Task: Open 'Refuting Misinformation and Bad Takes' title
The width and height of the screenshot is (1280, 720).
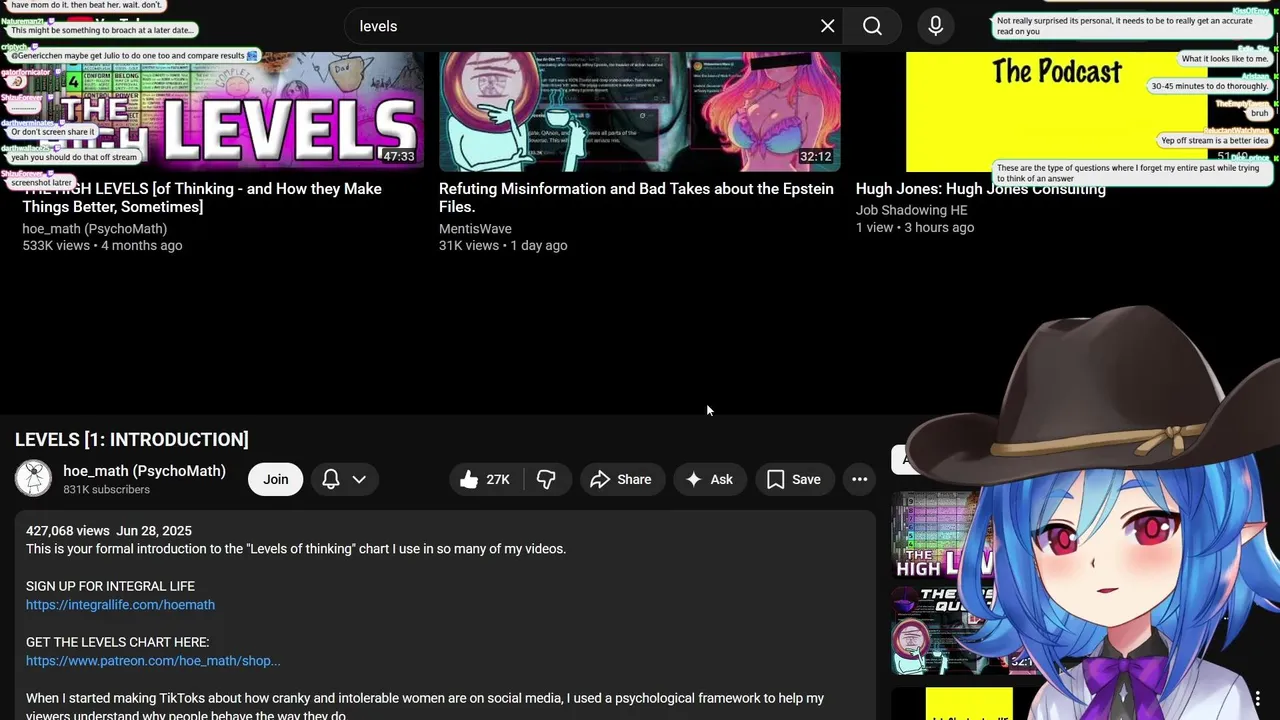Action: pos(636,198)
